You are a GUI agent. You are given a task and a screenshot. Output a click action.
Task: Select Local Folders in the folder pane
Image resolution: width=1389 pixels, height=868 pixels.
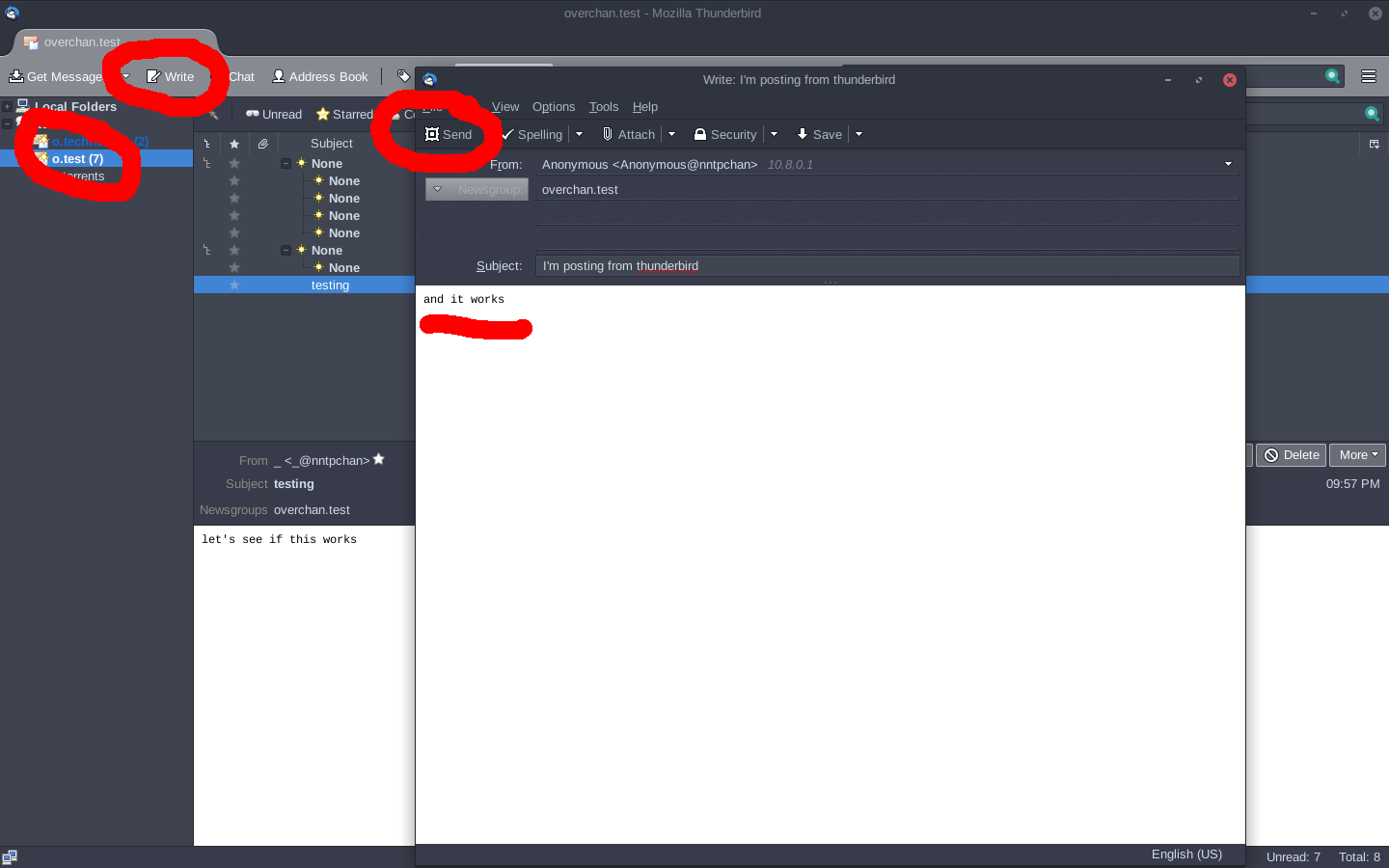pyautogui.click(x=75, y=106)
